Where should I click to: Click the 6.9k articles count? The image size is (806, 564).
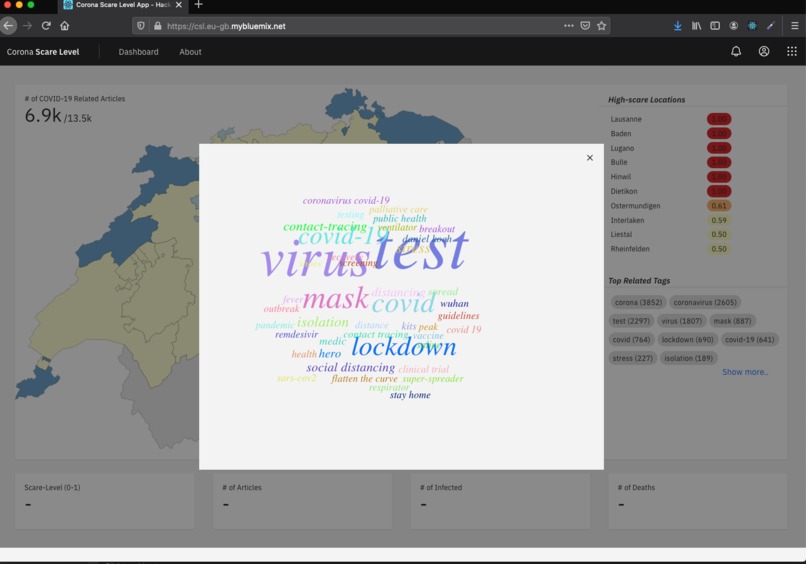tap(43, 116)
